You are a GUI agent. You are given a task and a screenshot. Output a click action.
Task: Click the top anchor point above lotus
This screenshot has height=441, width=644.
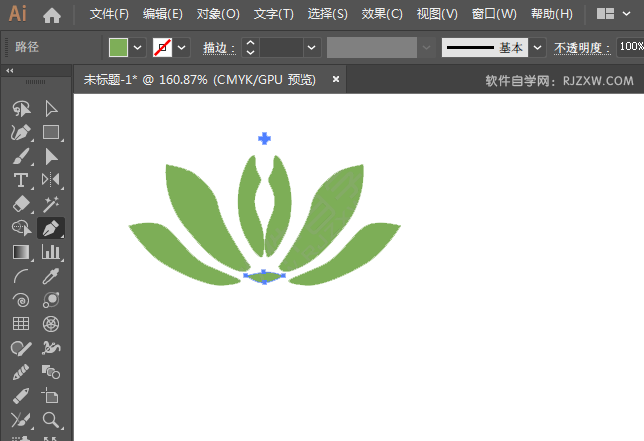pos(264,138)
